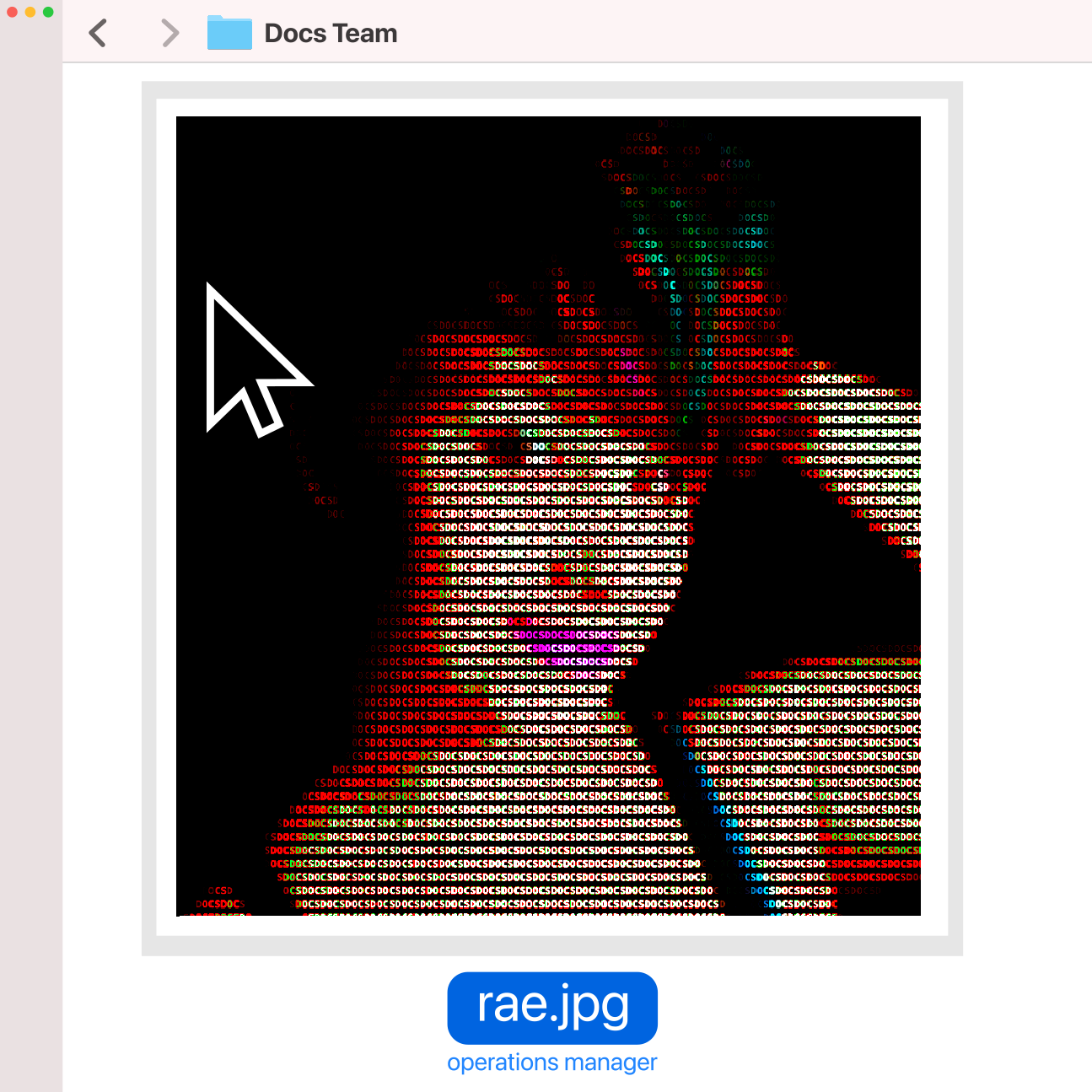Minimize the window with yellow button
The width and height of the screenshot is (1092, 1092).
[x=30, y=12]
